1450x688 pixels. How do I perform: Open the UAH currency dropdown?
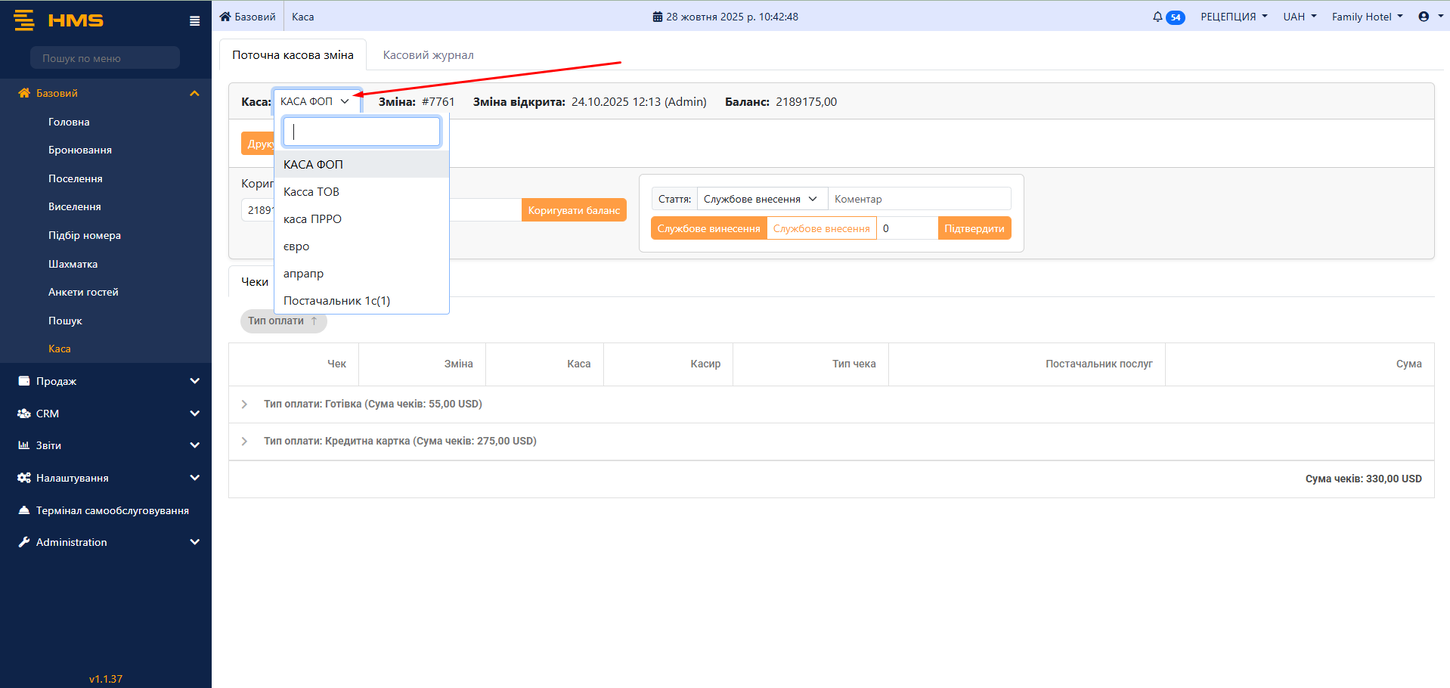[x=1299, y=17]
